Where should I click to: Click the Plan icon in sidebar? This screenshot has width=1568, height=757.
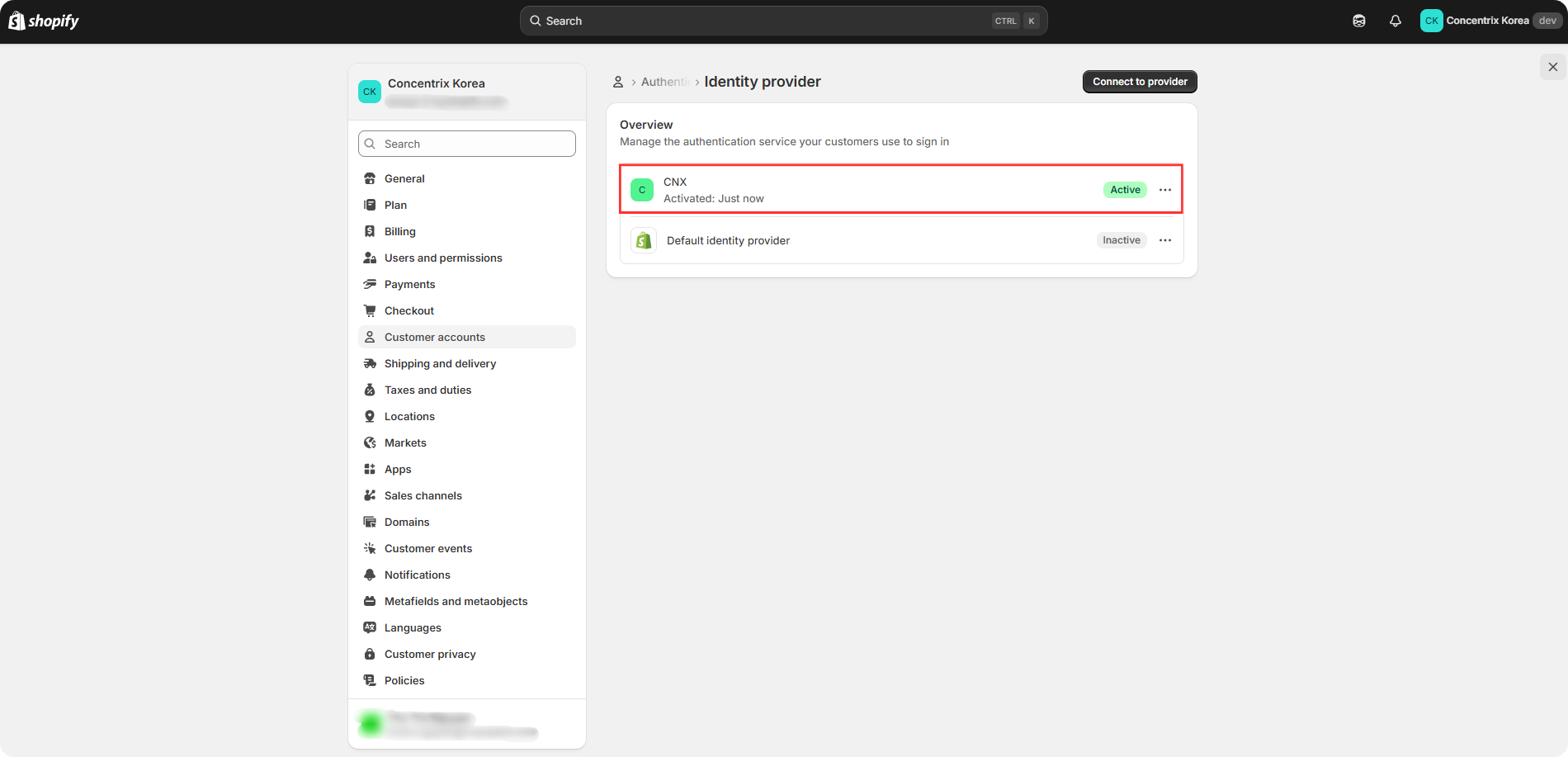coord(370,205)
